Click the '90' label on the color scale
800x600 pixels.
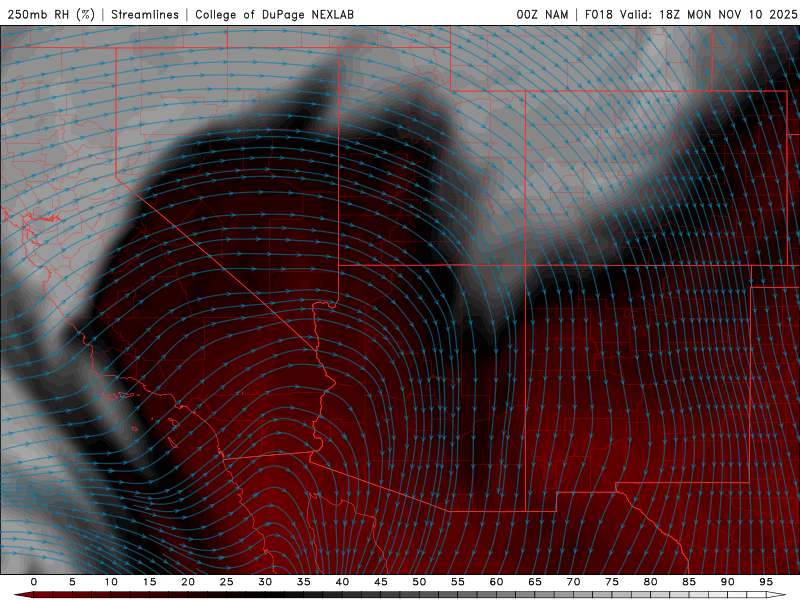click(727, 582)
